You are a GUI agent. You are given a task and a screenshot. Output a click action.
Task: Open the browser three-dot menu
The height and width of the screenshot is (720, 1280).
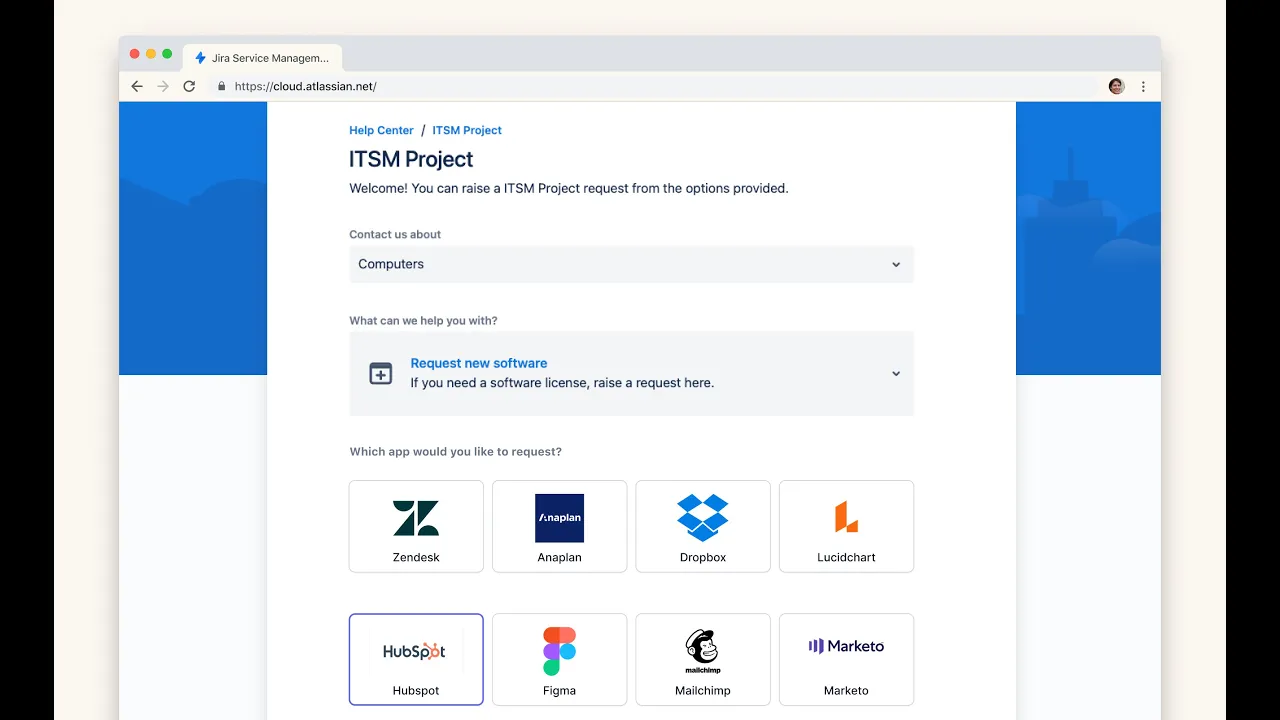coord(1143,87)
